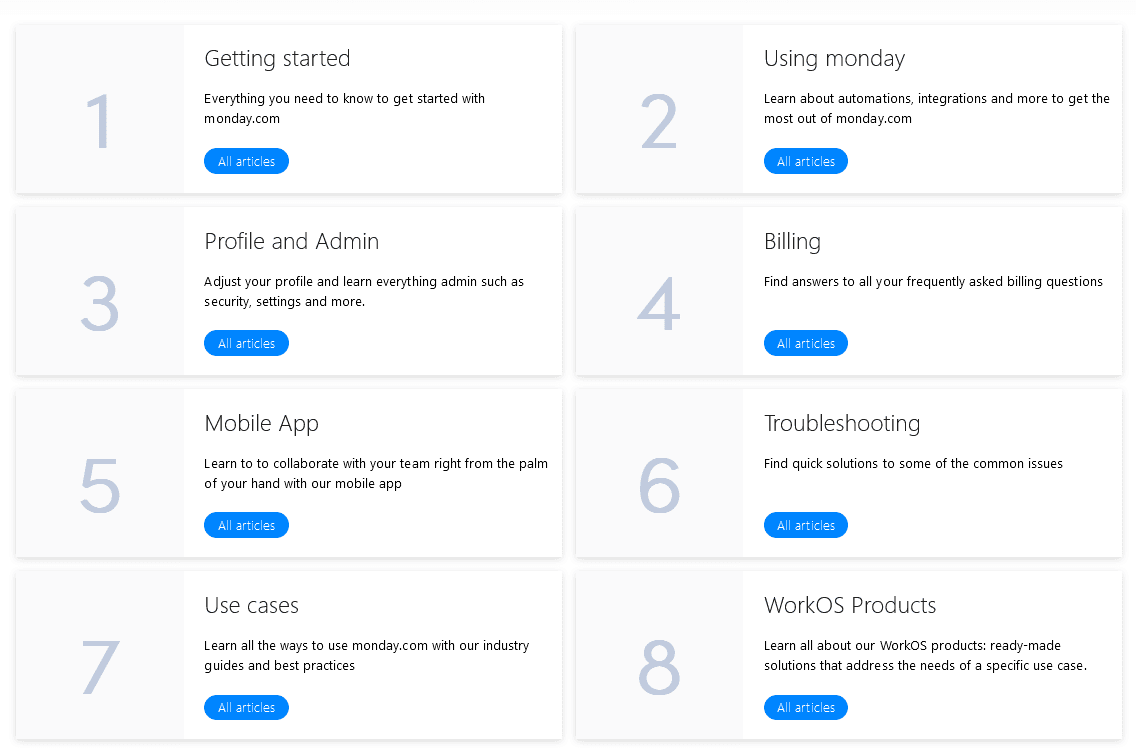Open the WorkOS Products section title
This screenshot has width=1136, height=756.
(x=850, y=606)
